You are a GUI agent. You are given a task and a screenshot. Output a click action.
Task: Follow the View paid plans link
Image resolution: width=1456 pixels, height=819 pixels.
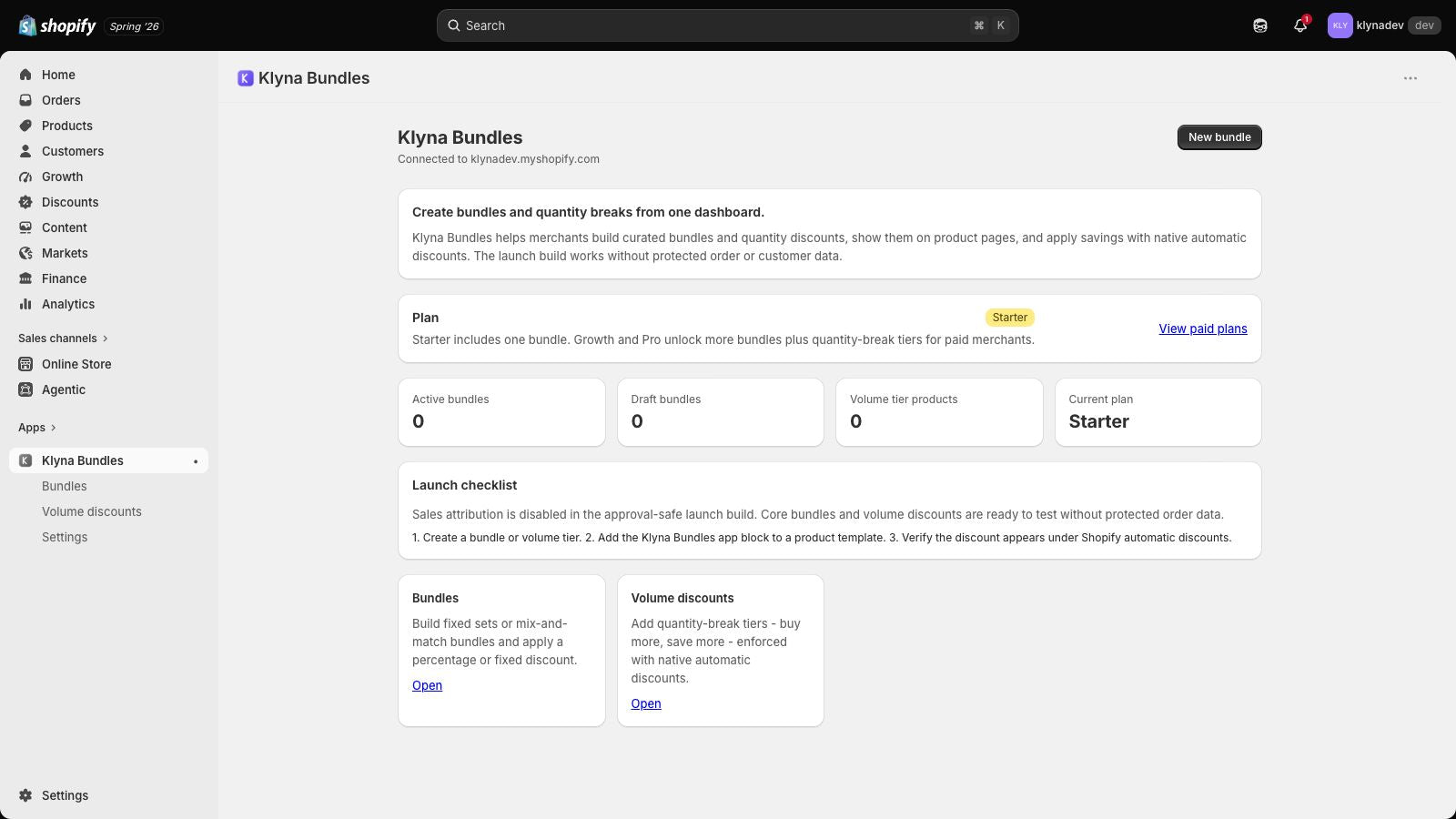pyautogui.click(x=1203, y=329)
